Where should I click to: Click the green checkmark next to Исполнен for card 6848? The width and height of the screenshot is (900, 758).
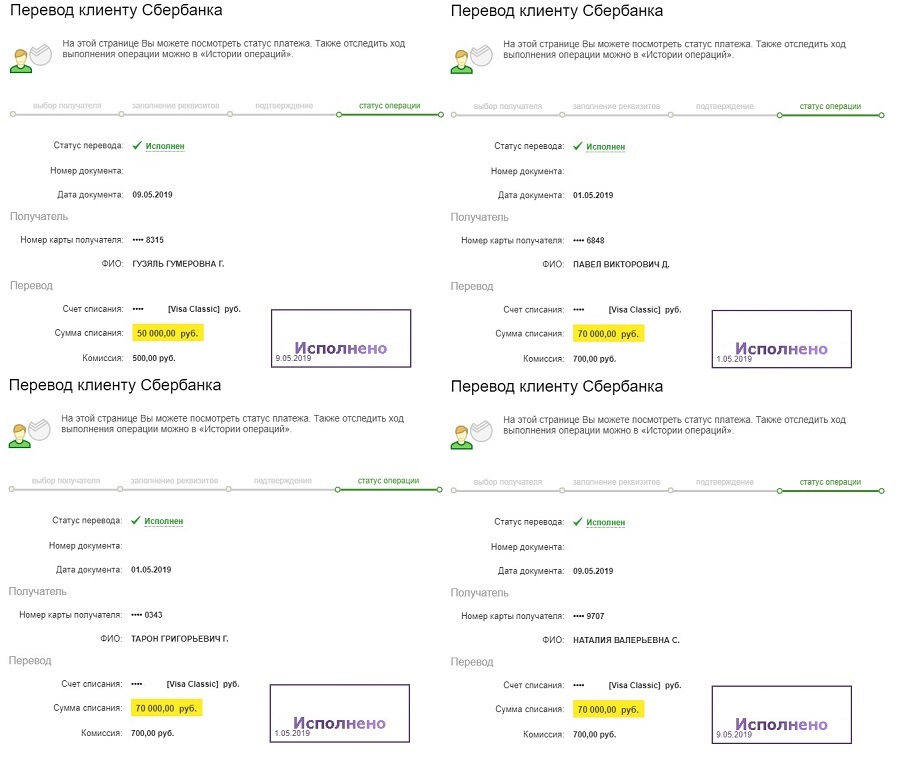click(577, 146)
